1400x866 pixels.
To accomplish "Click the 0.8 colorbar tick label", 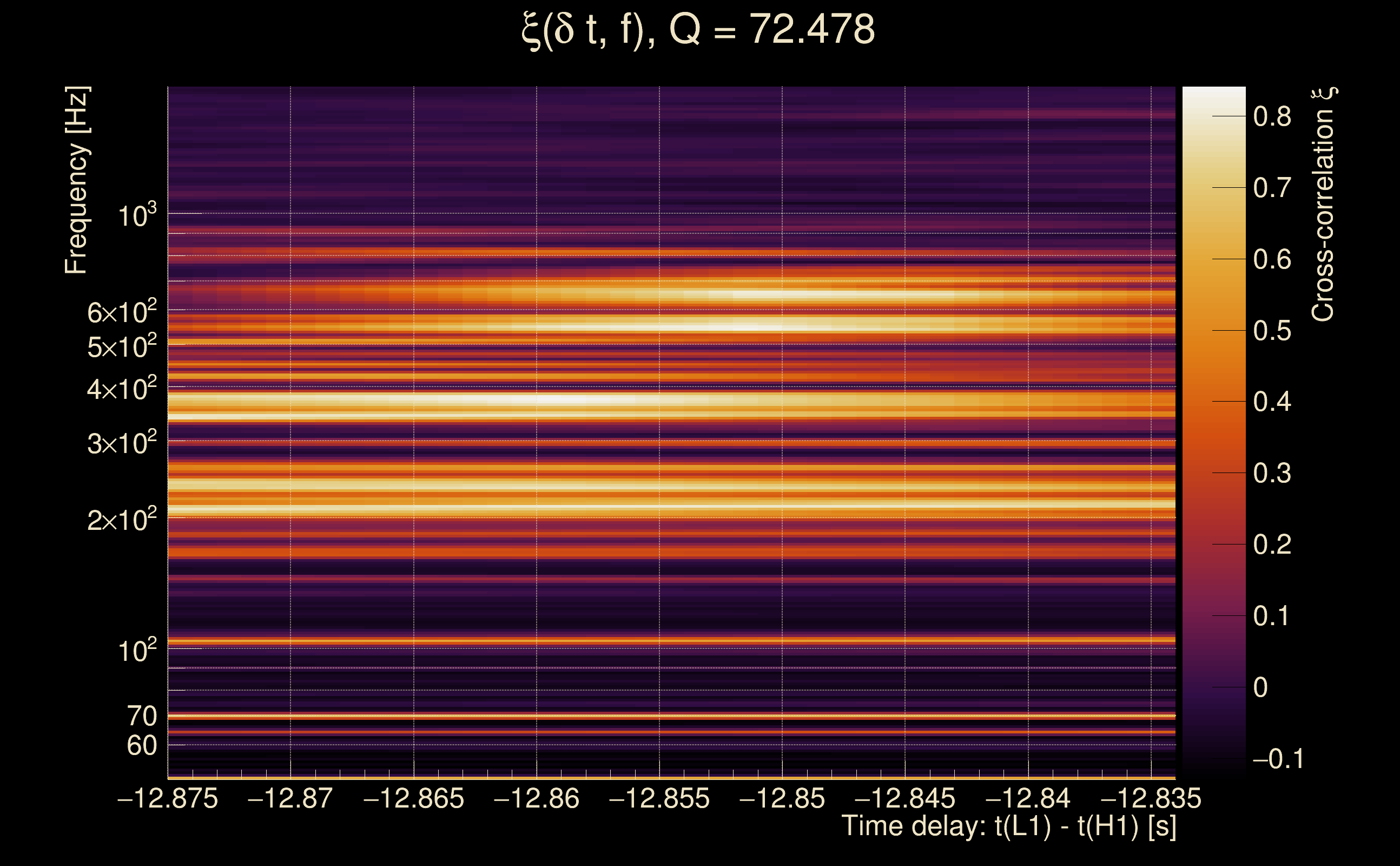I will 1272,117.
